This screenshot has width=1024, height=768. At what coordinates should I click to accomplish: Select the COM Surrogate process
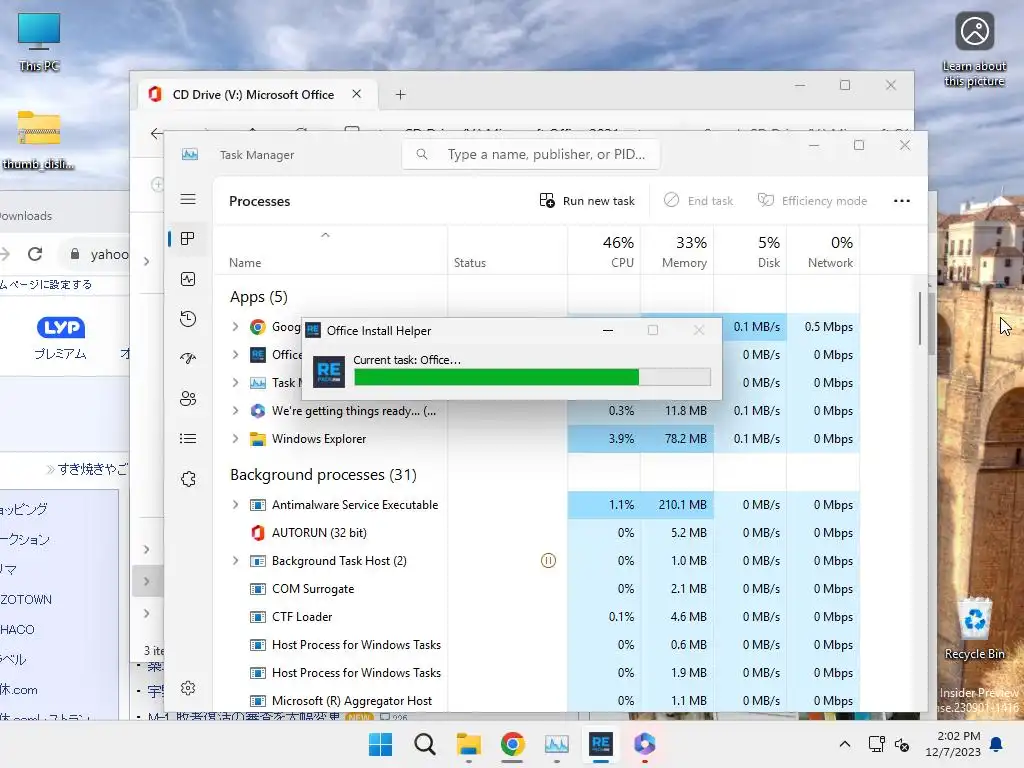[313, 589]
